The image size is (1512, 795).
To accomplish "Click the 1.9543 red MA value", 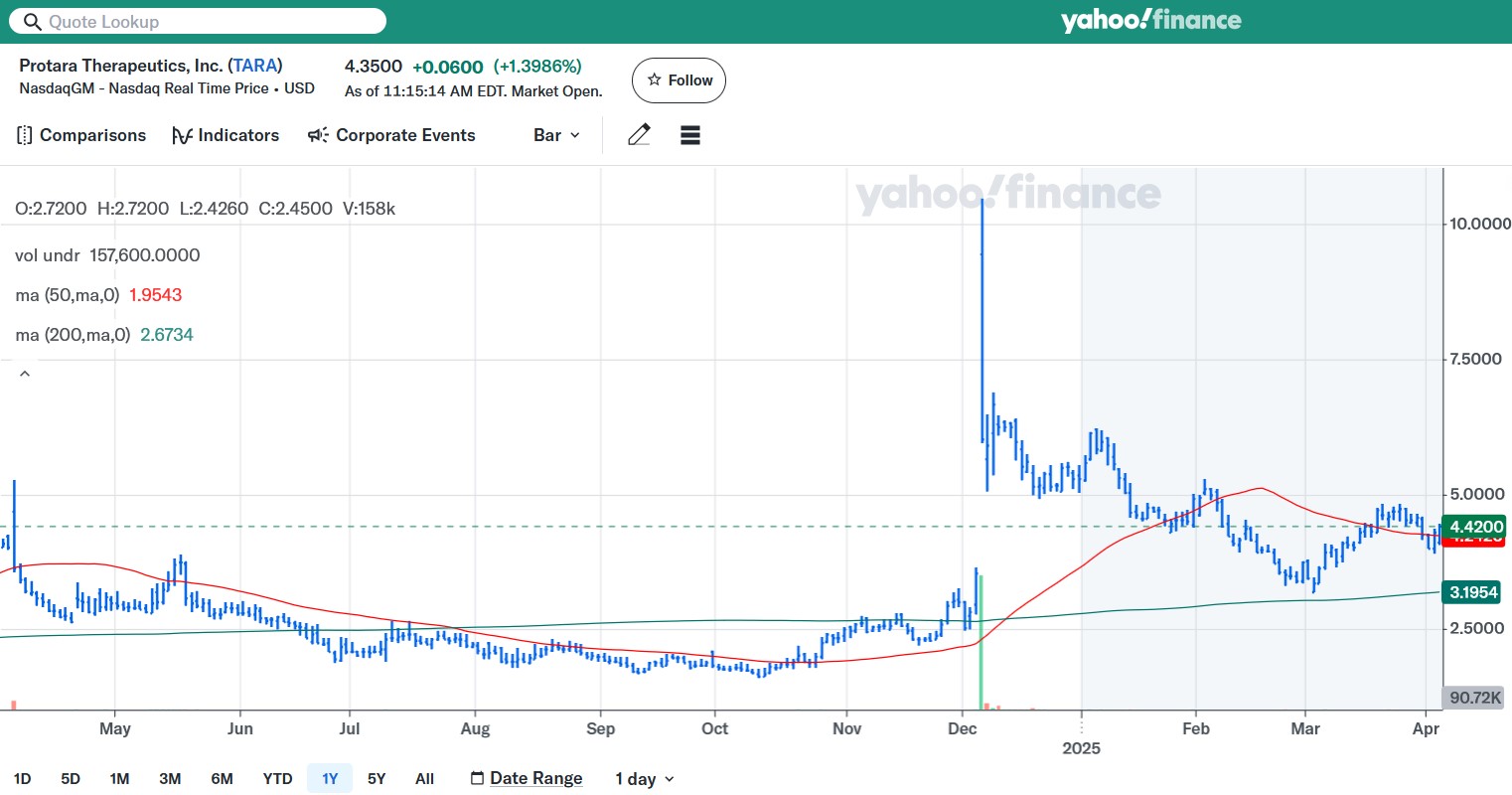I will click(156, 295).
